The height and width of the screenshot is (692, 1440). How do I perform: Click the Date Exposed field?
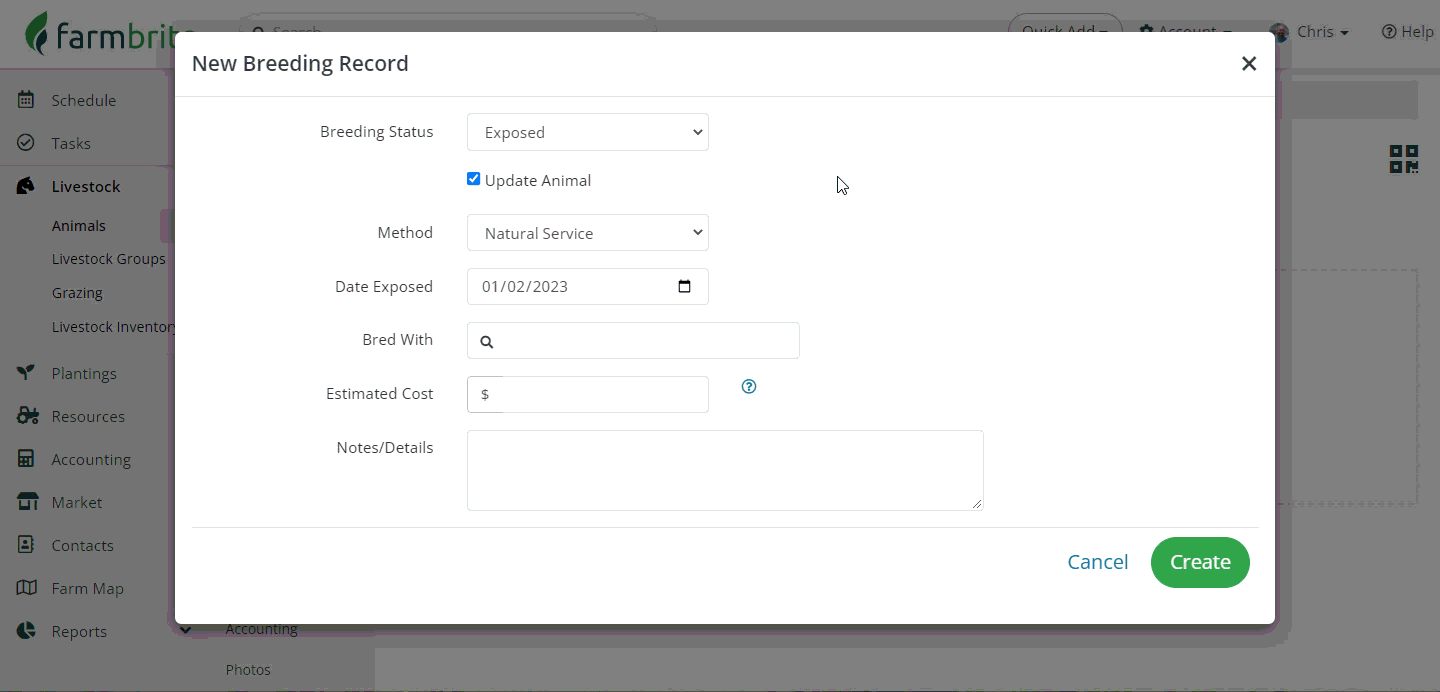tap(588, 286)
